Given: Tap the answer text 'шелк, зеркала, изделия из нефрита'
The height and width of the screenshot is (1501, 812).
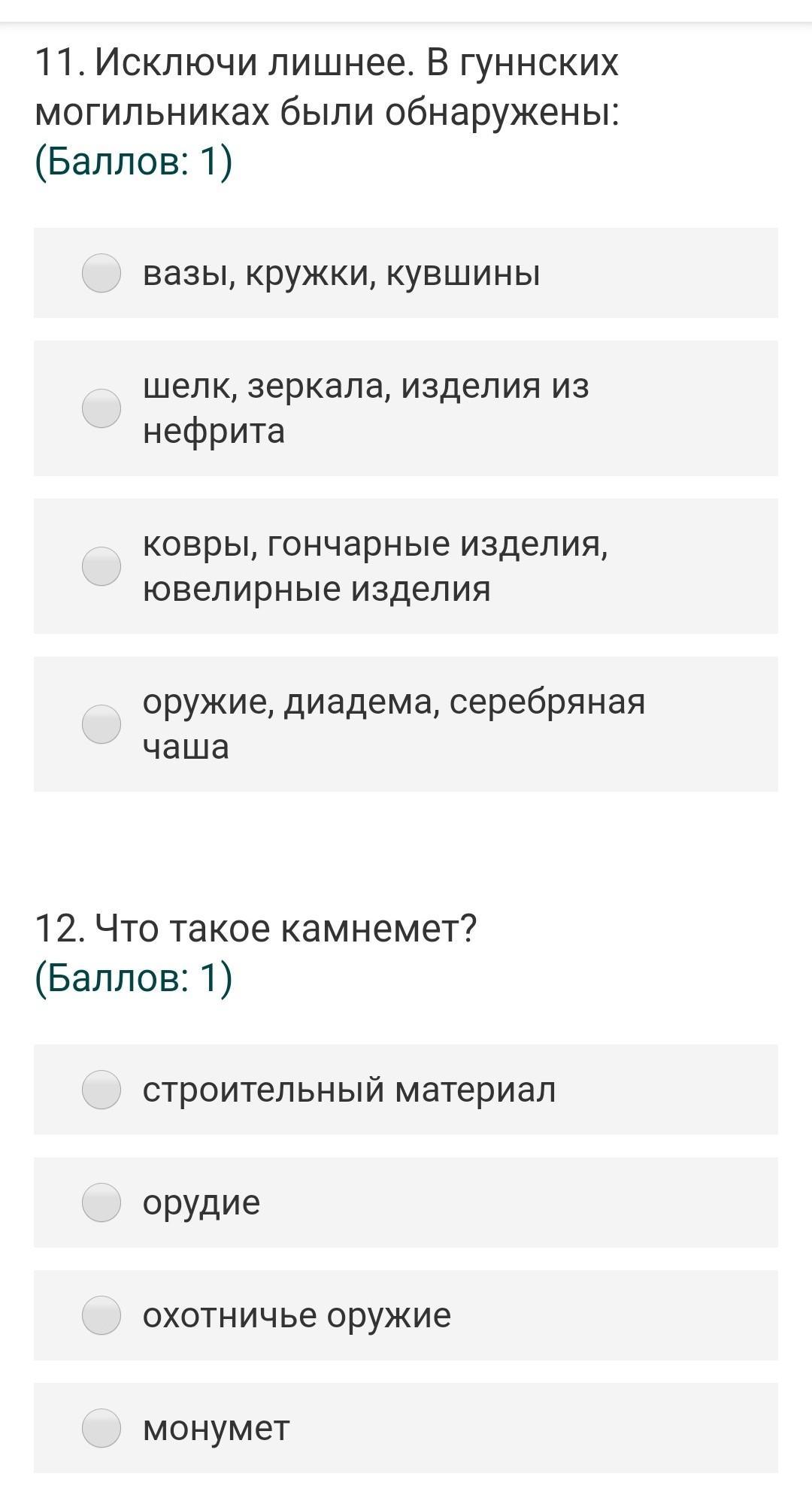Looking at the screenshot, I should click(x=365, y=408).
